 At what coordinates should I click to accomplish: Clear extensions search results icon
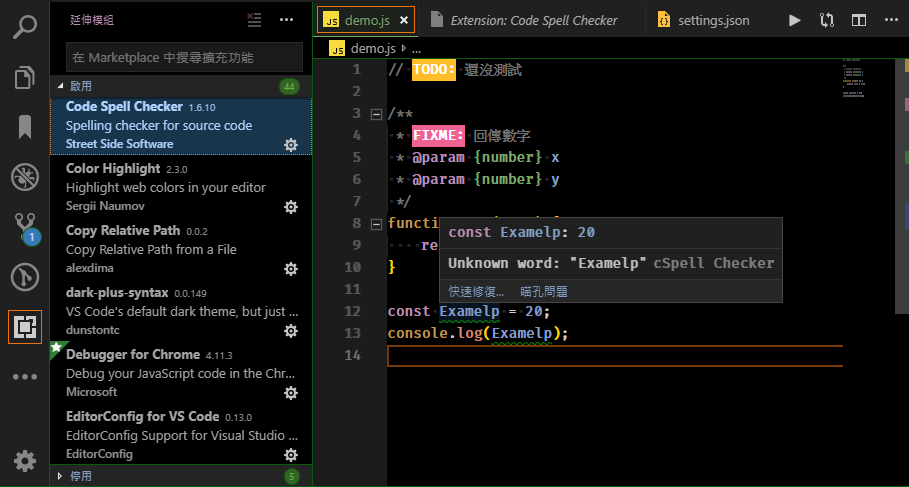pyautogui.click(x=254, y=20)
